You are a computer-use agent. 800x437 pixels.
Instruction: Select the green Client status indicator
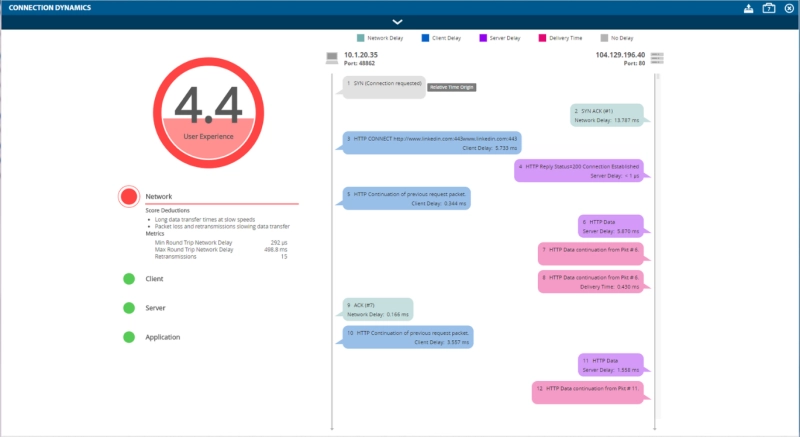[x=128, y=279]
